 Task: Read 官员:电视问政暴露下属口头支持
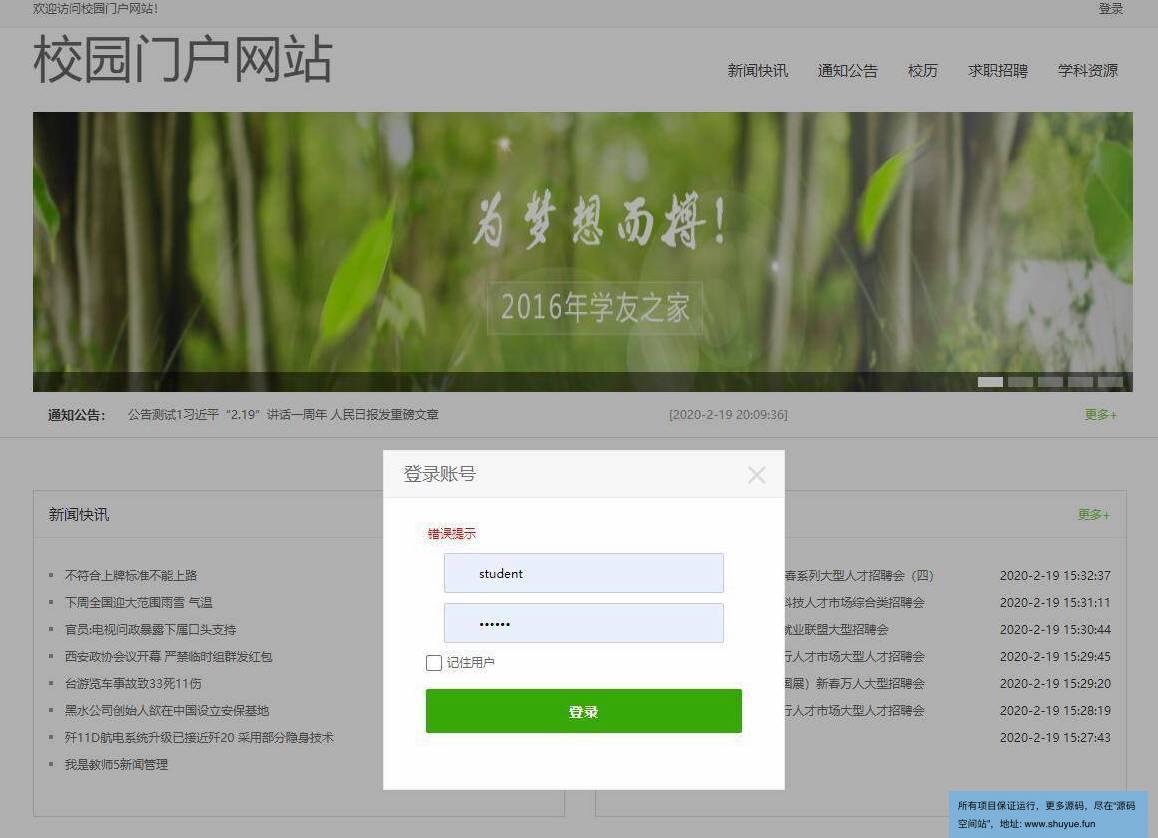tap(151, 630)
